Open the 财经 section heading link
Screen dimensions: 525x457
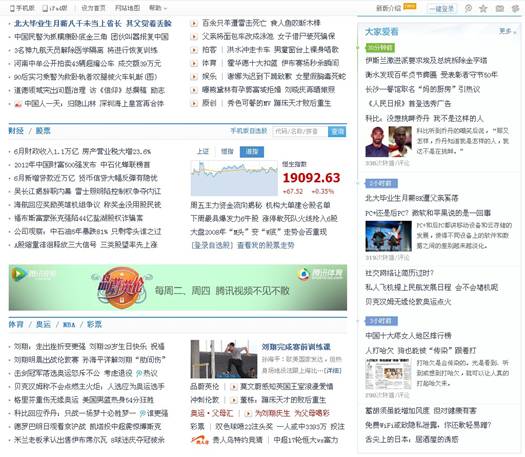pyautogui.click(x=16, y=131)
